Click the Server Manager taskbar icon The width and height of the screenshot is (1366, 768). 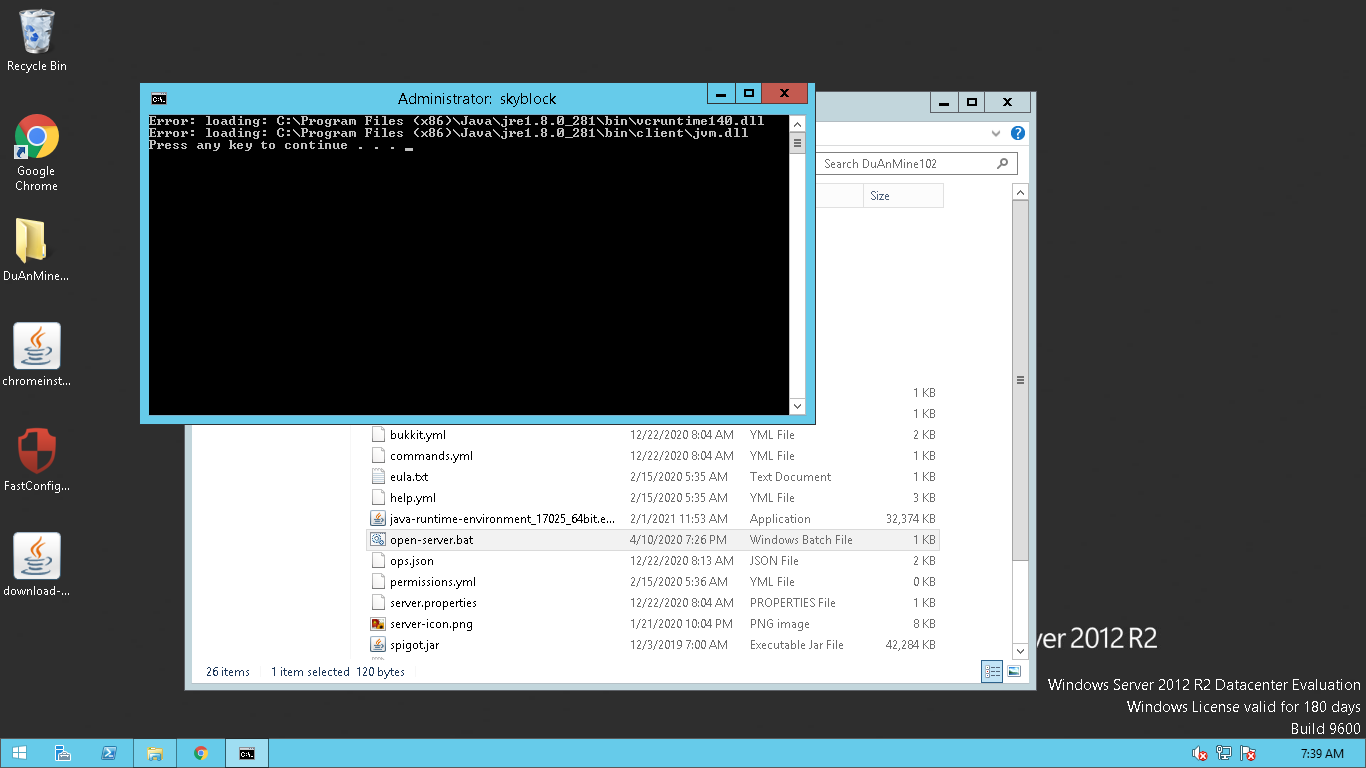tap(62, 753)
